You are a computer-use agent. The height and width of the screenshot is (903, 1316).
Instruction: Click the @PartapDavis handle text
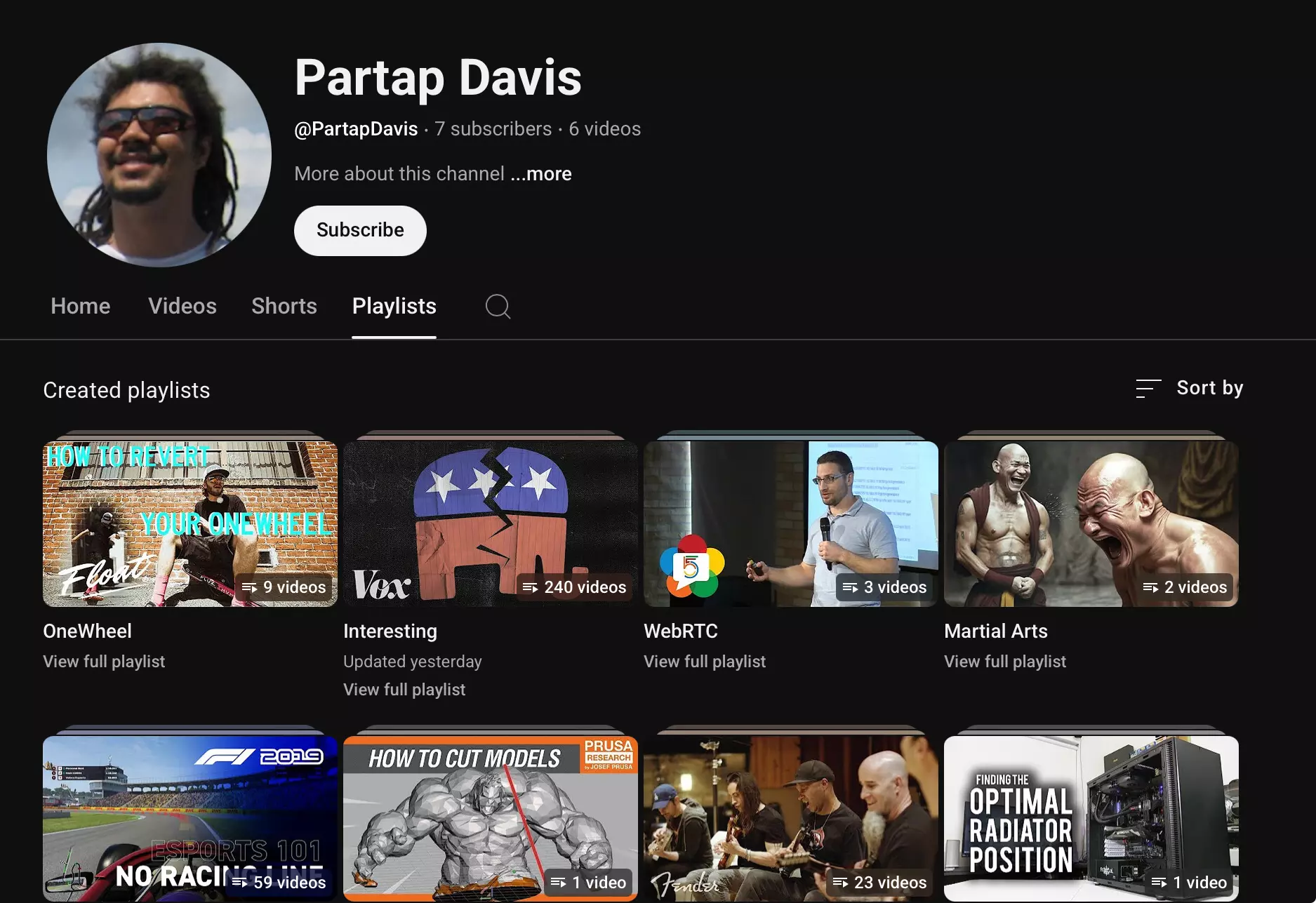tap(356, 129)
